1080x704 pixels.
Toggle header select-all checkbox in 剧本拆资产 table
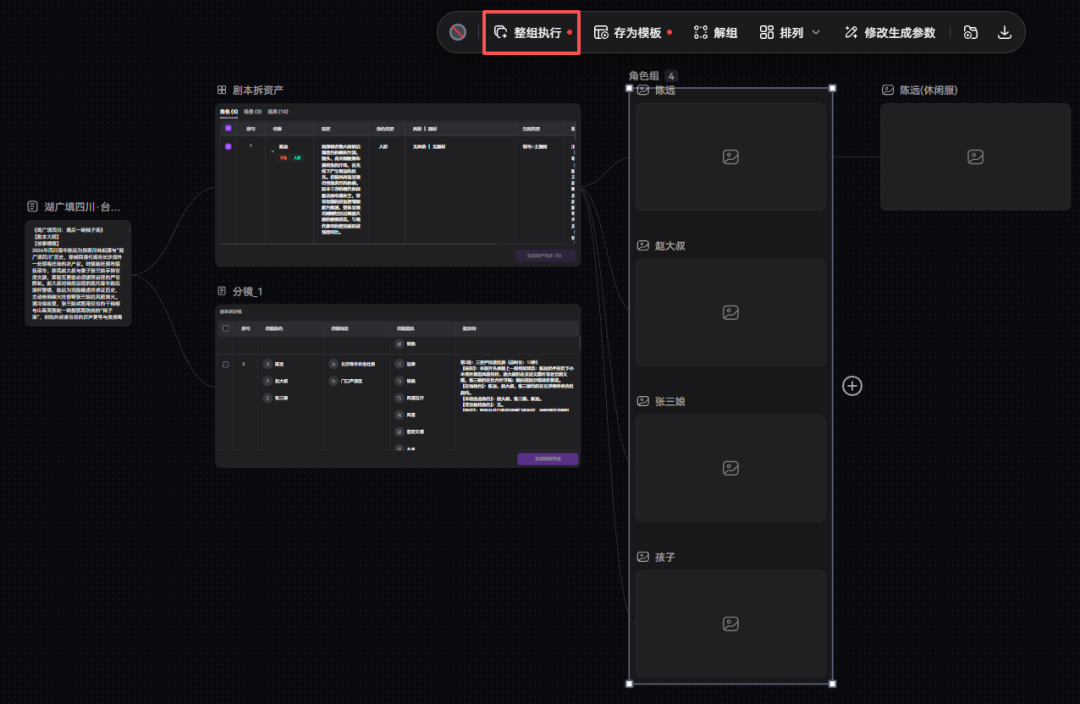(x=228, y=128)
